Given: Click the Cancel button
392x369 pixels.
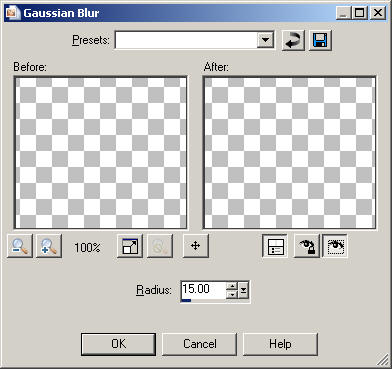Looking at the screenshot, I should click(200, 344).
